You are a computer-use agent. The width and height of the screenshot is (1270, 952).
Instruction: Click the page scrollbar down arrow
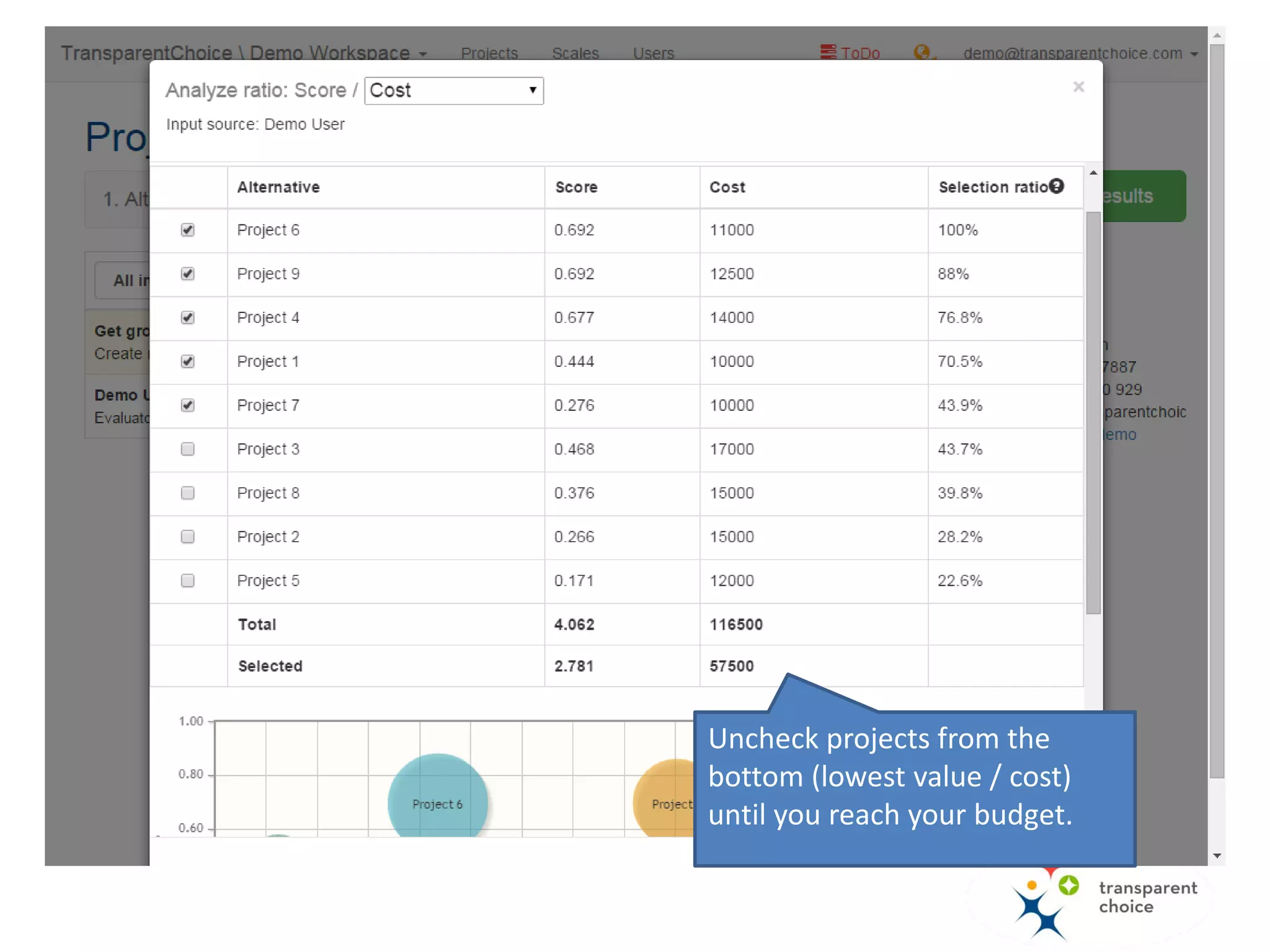pyautogui.click(x=1217, y=856)
